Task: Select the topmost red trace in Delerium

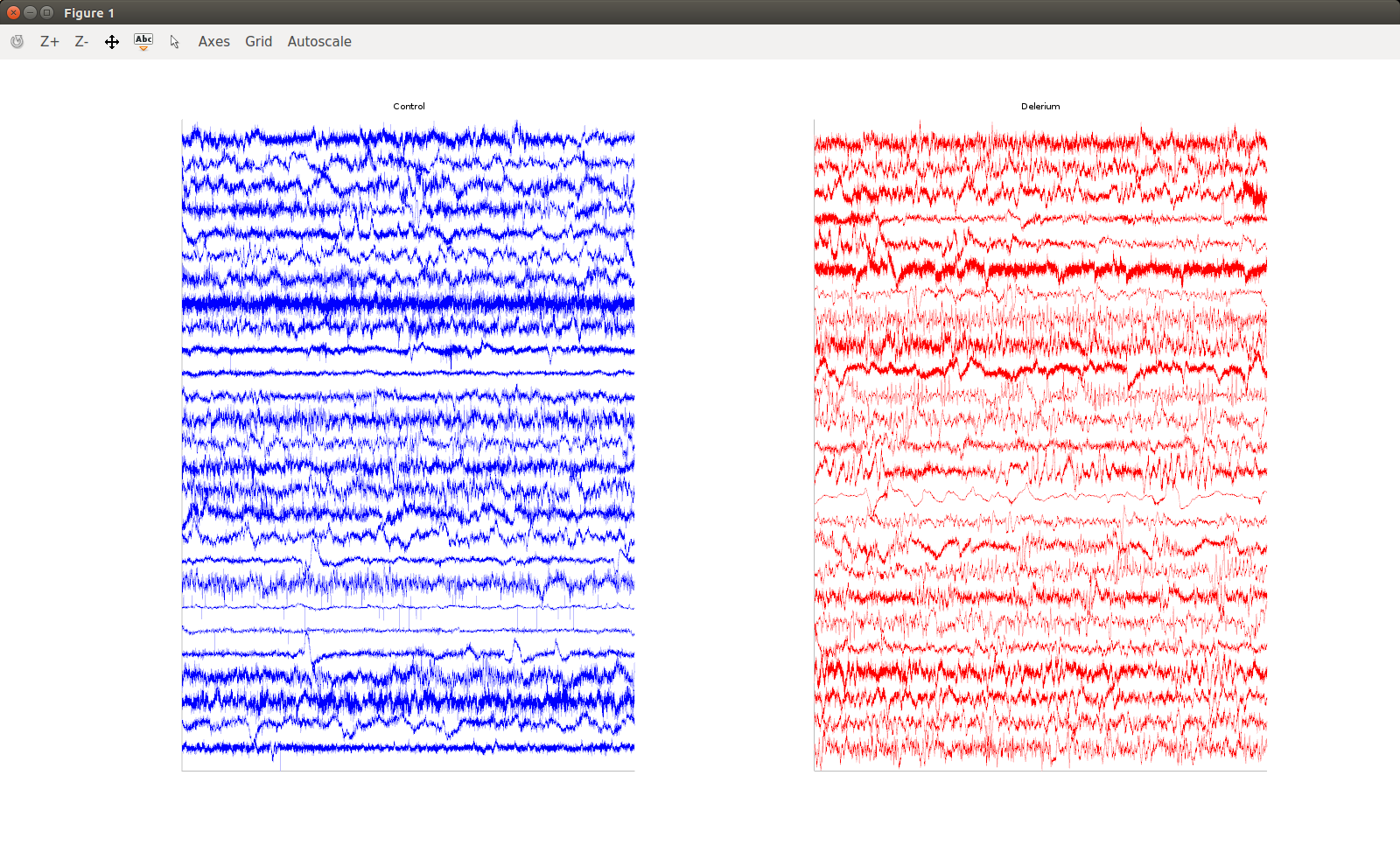Action: coord(1040,142)
